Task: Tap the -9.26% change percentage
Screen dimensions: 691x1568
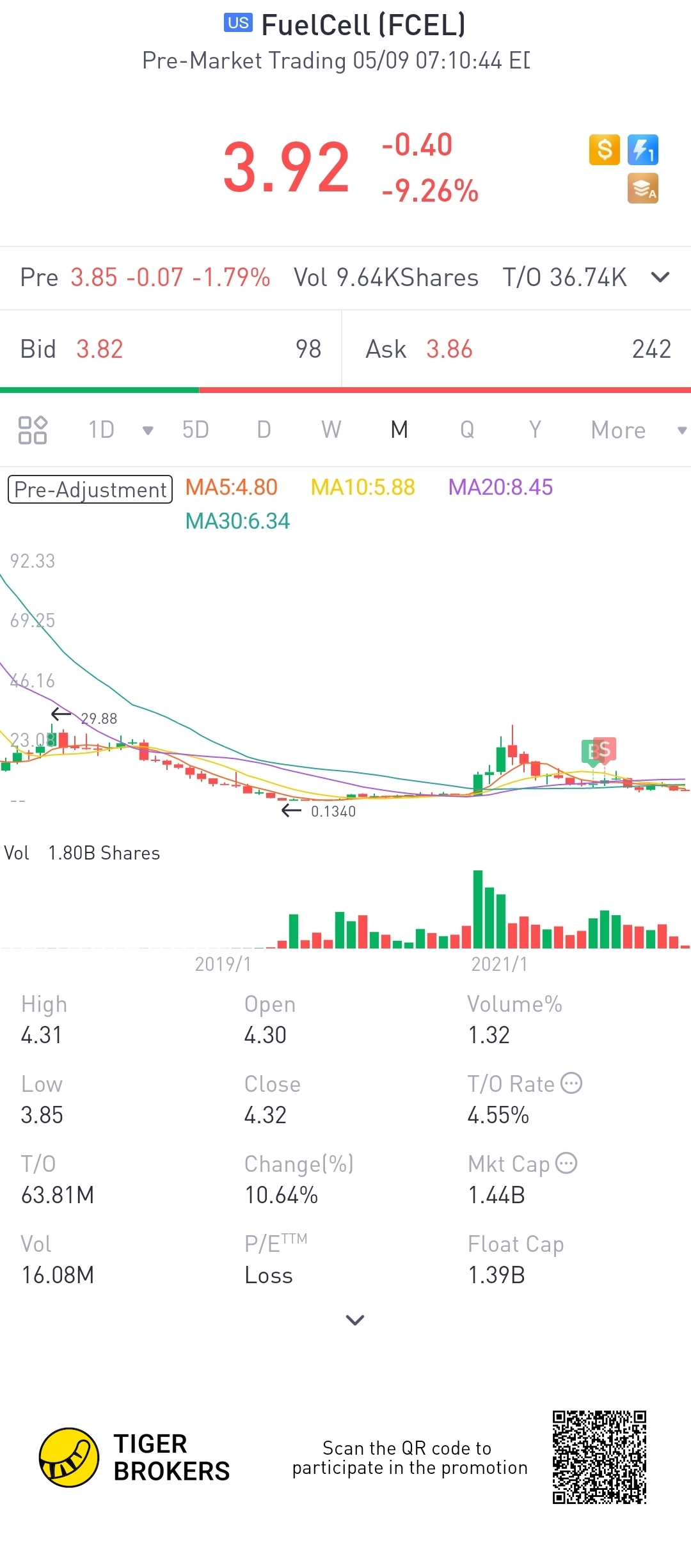Action: tap(430, 191)
